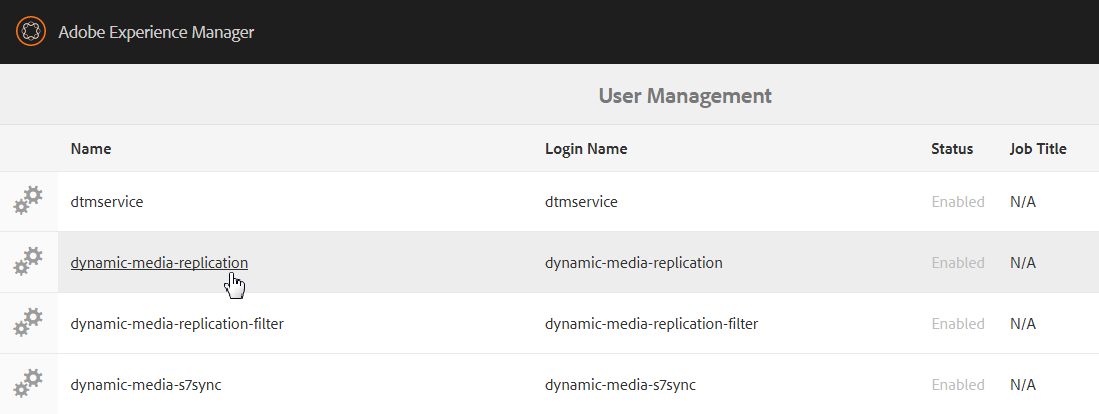Open the dynamic-media-s7sync user name

click(x=146, y=385)
